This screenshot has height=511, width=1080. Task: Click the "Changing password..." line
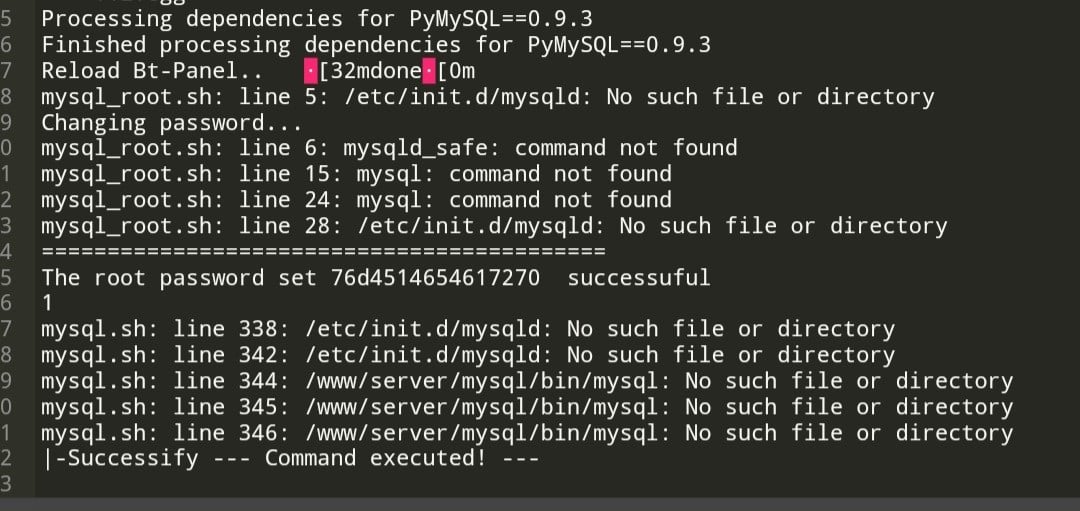(171, 123)
